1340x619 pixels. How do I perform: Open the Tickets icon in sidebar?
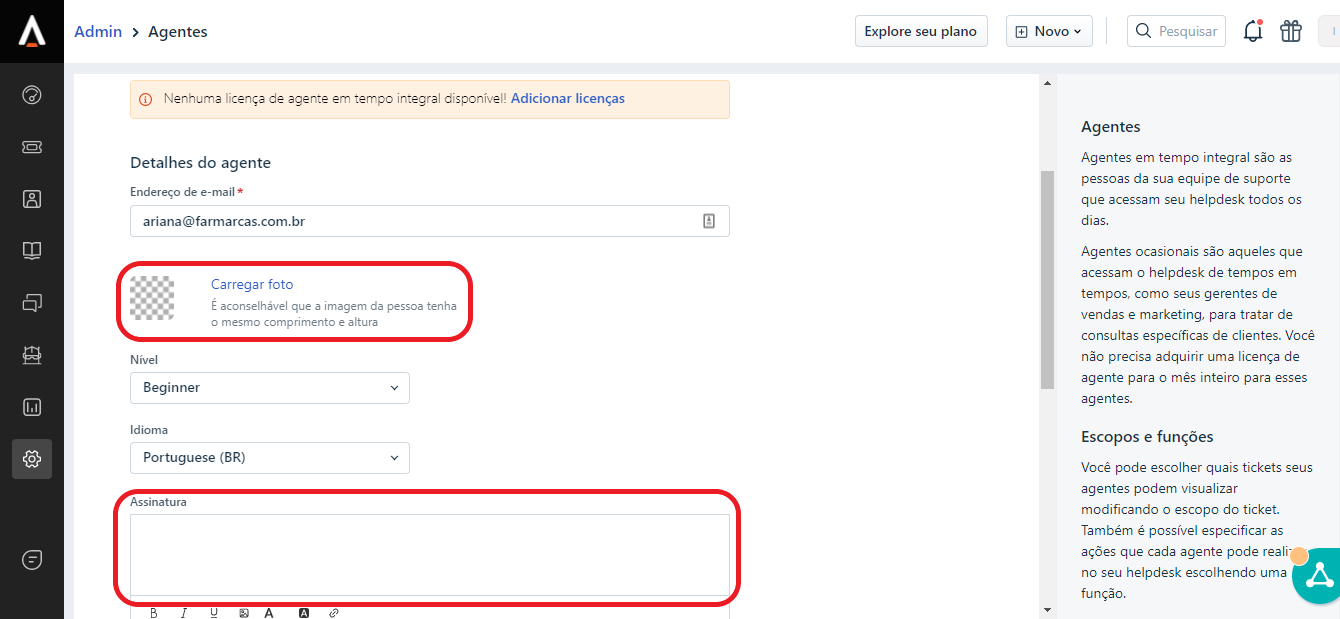point(32,147)
